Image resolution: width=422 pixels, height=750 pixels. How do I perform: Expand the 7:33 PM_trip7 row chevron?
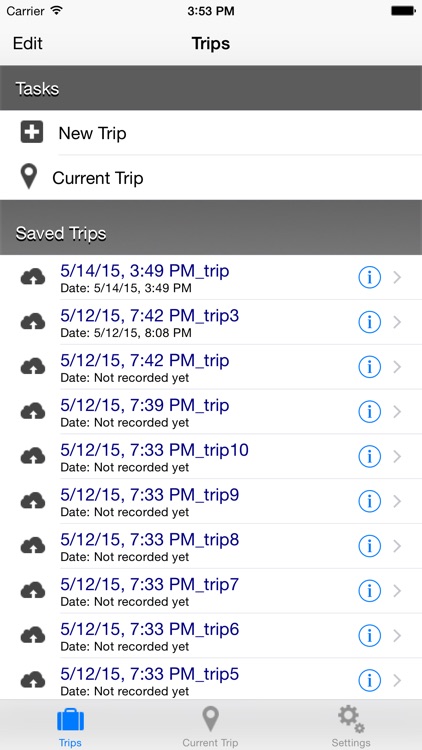tap(397, 591)
